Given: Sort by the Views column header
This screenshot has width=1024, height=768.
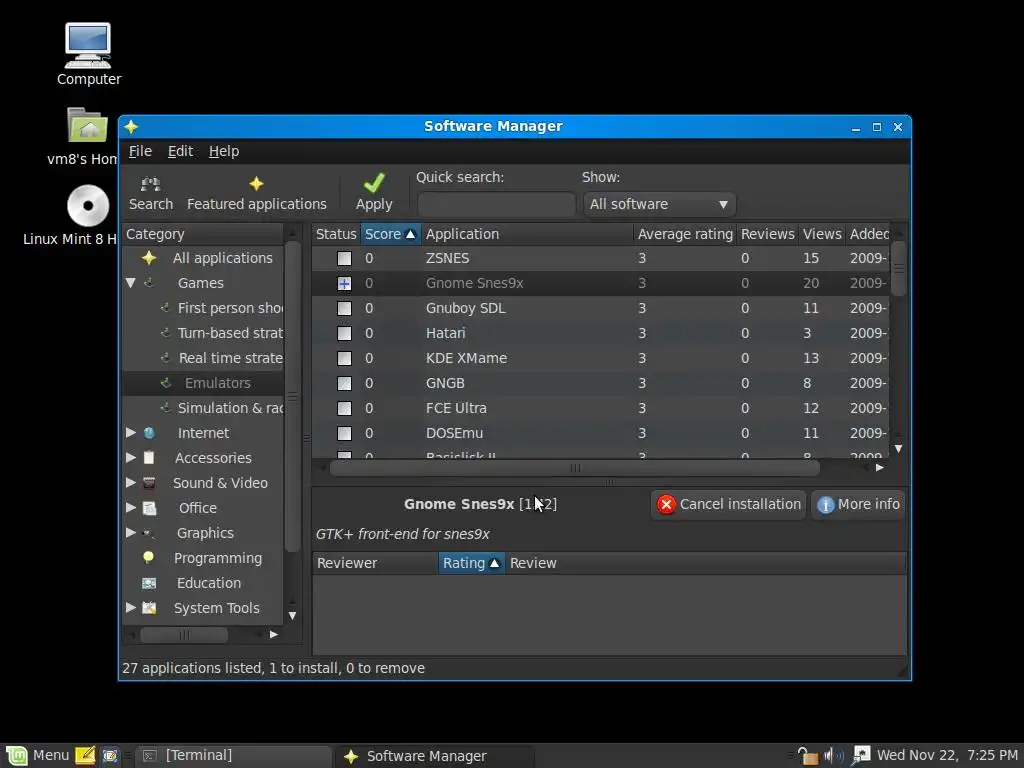Looking at the screenshot, I should pyautogui.click(x=822, y=234).
